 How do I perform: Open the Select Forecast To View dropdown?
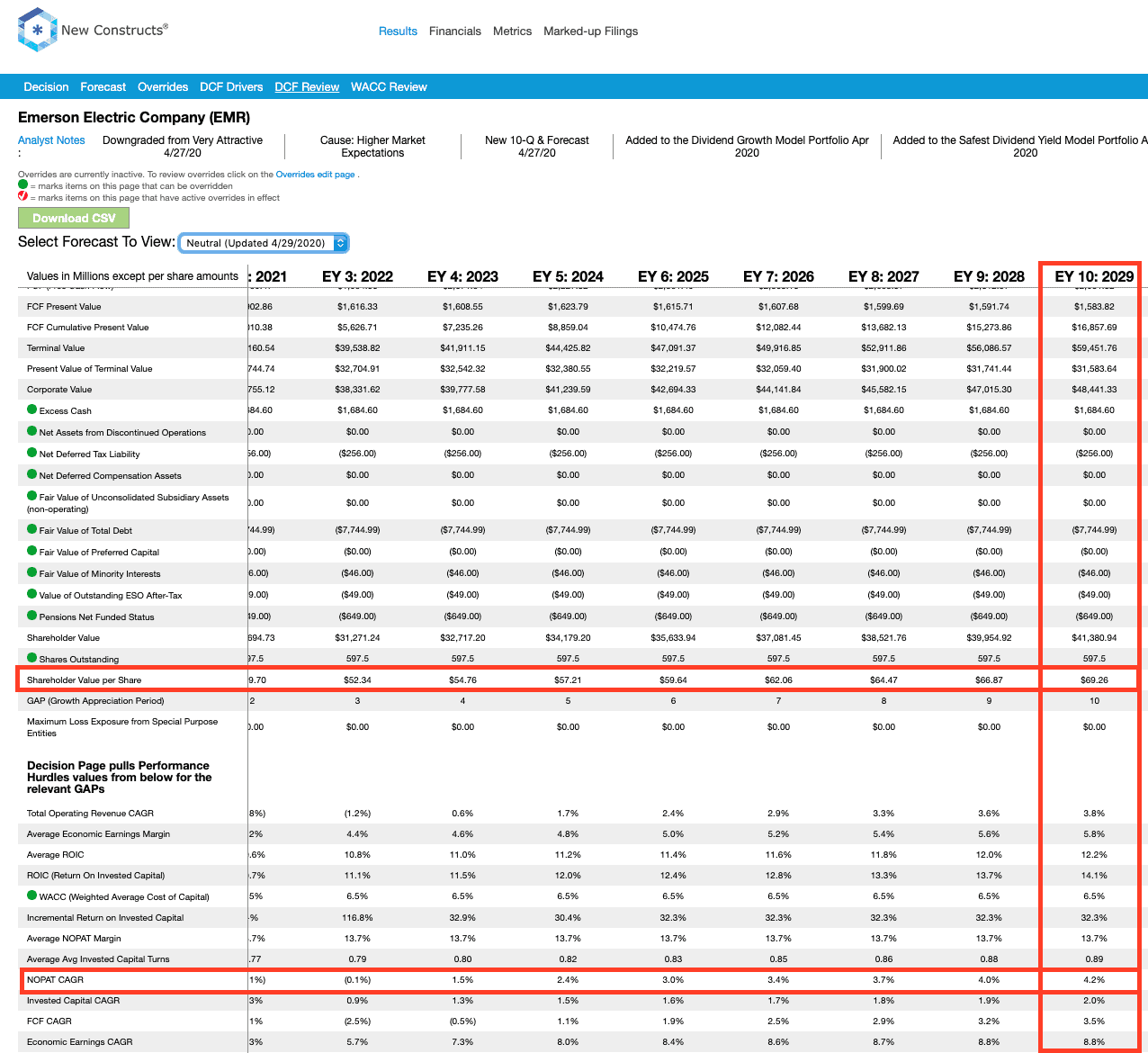point(264,243)
